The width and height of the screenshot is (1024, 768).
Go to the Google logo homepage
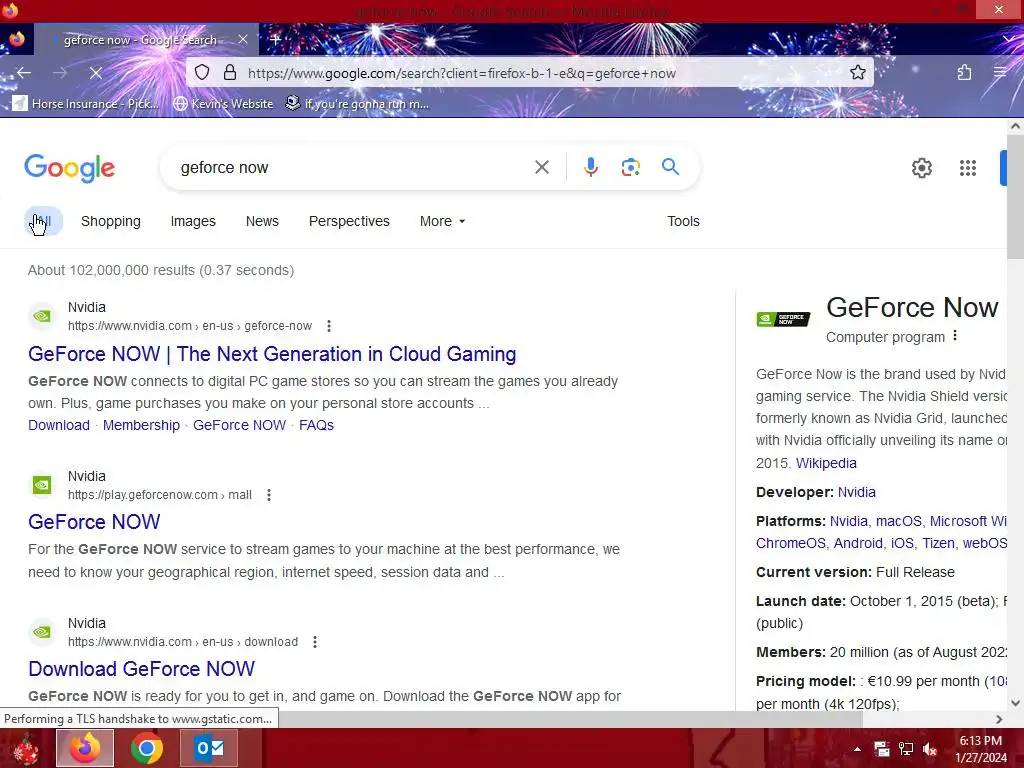point(69,168)
